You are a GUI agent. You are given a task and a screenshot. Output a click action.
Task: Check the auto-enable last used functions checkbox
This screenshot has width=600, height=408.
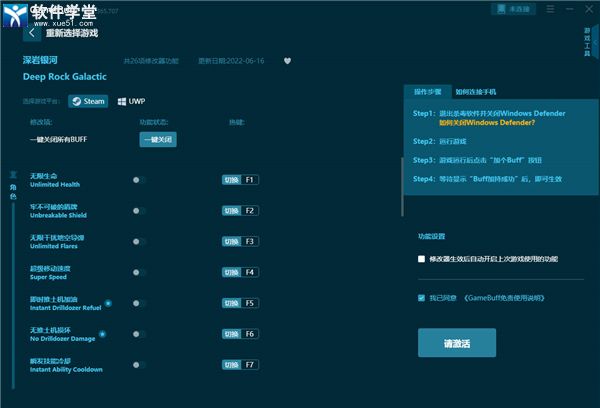coord(421,259)
